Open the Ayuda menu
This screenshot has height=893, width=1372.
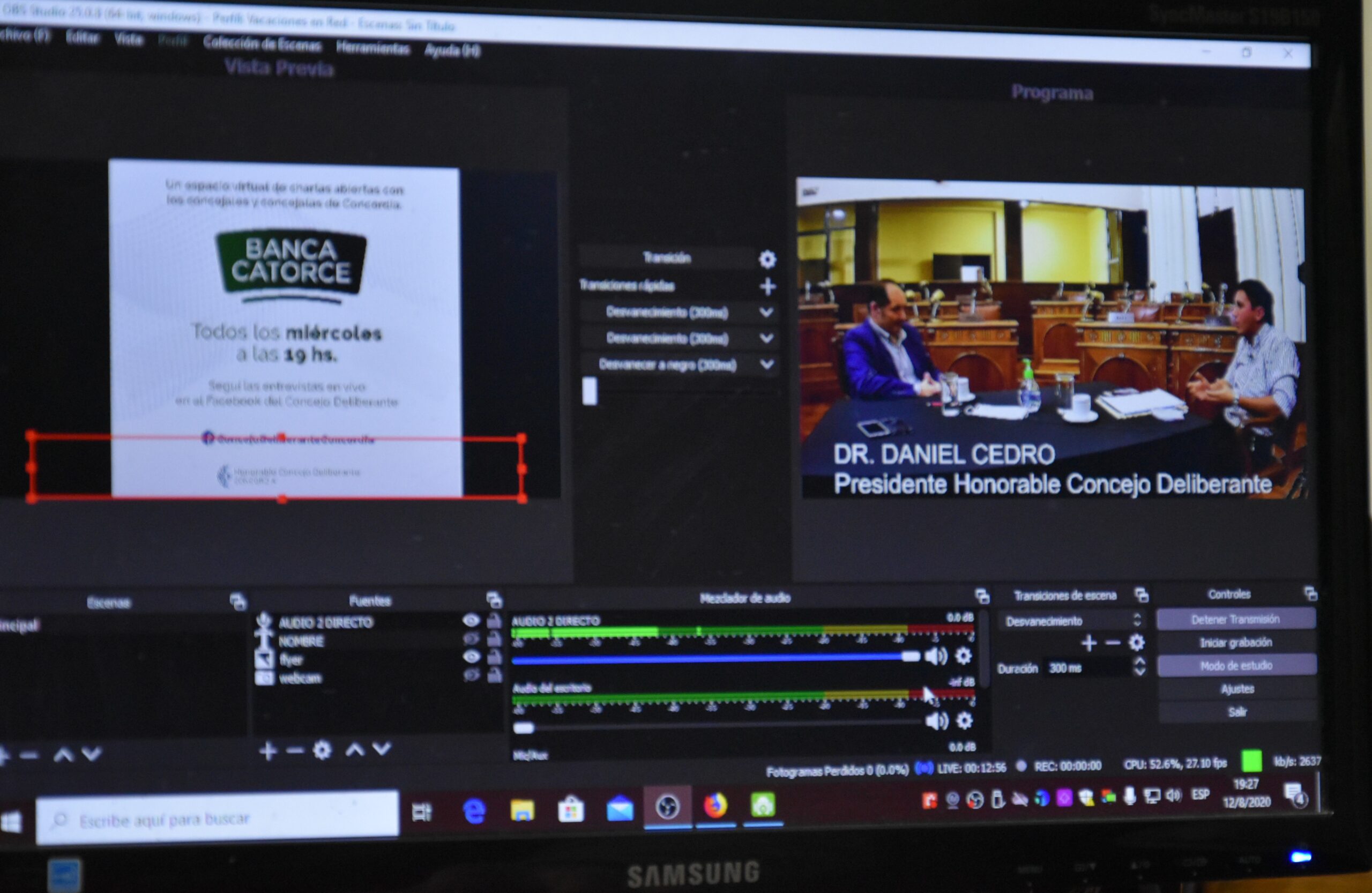pos(452,51)
